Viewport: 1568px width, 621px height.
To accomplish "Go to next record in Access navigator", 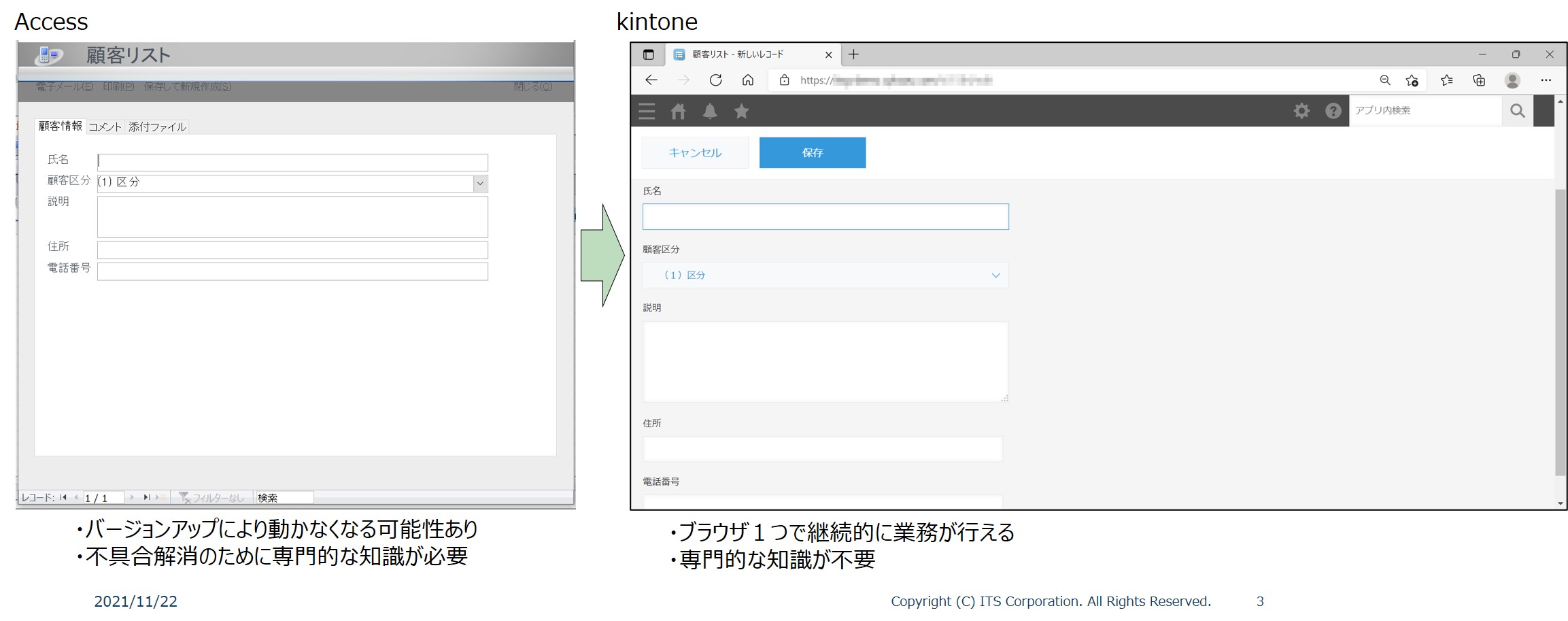I will pos(132,497).
